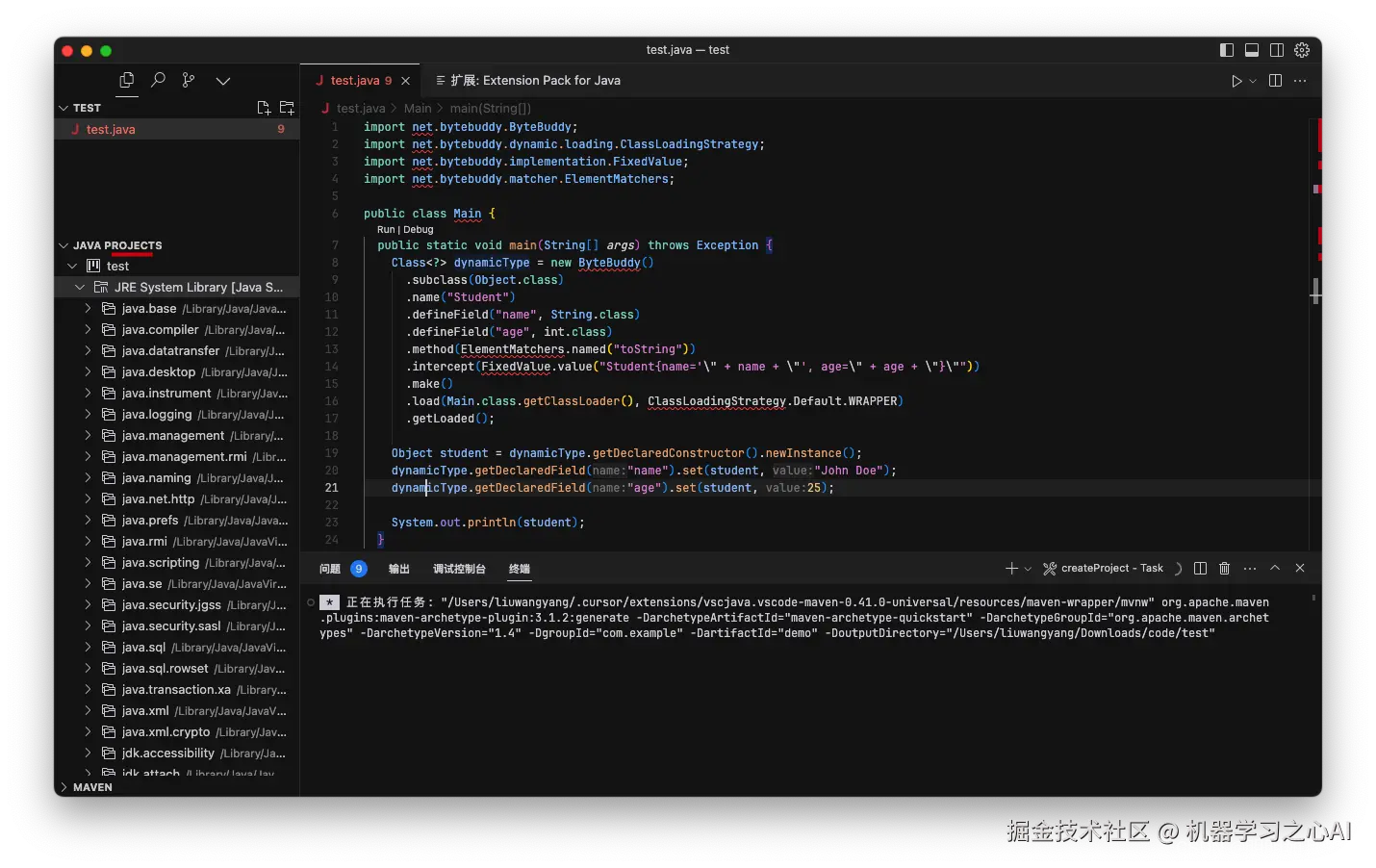
Task: Expand java.compiler library node
Action: 88,329
